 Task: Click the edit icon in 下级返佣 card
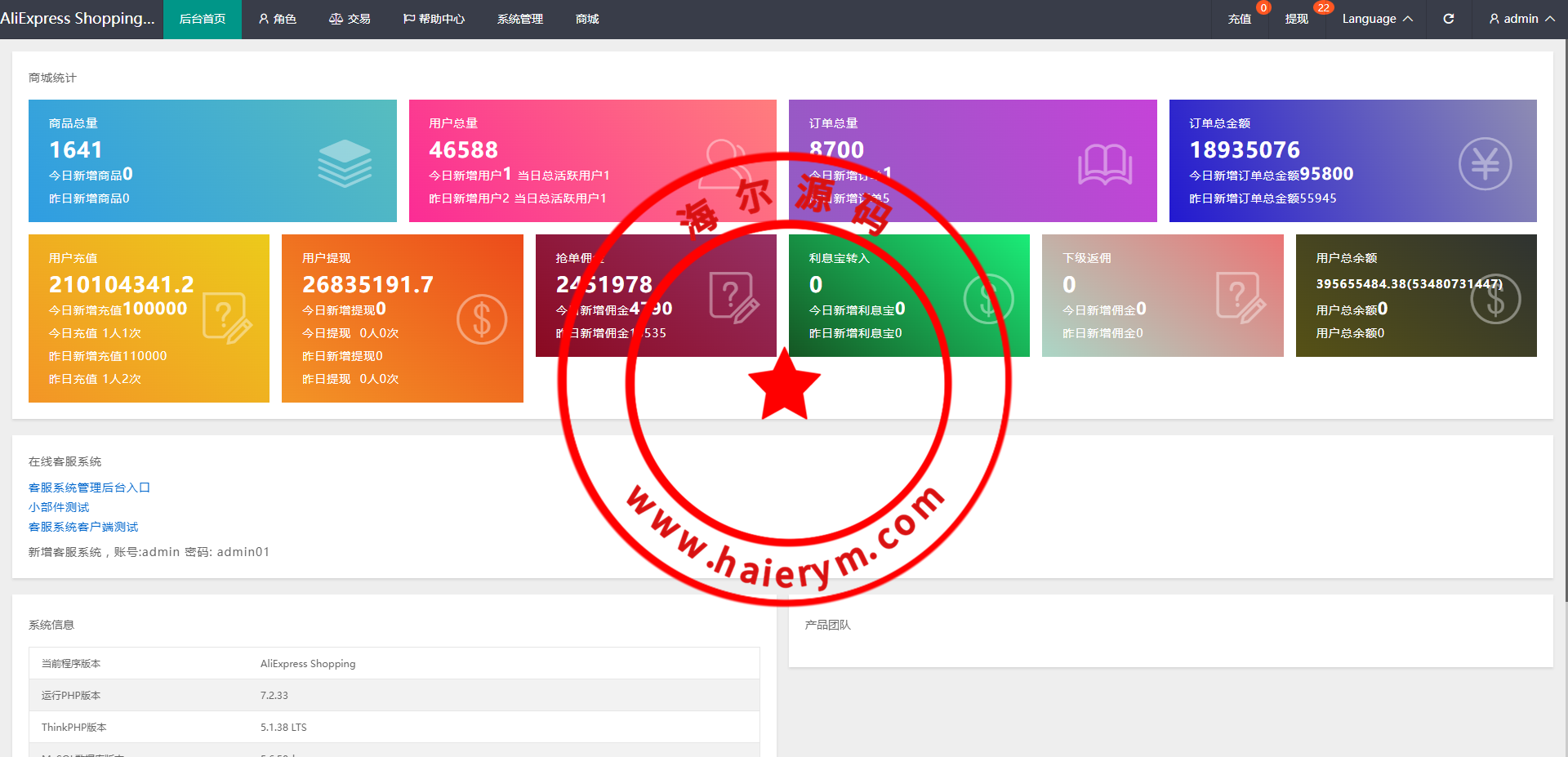click(1240, 298)
